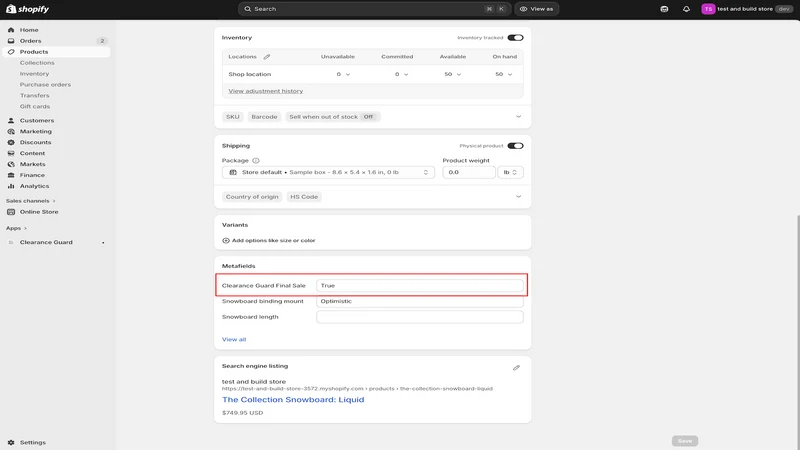Open On hand quantity dropdown
This screenshot has width=800, height=450.
504,74
